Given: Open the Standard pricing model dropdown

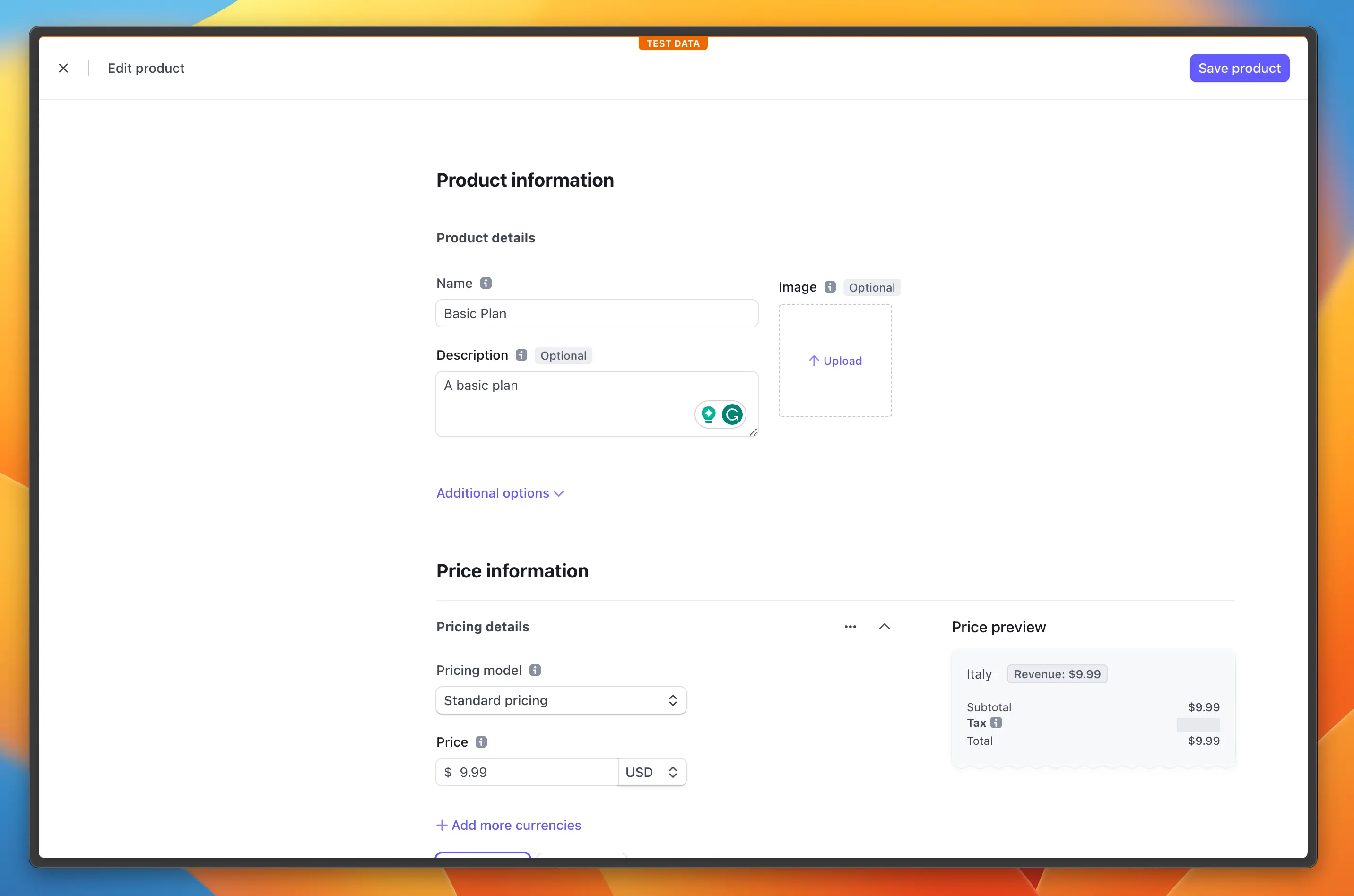Looking at the screenshot, I should [561, 700].
